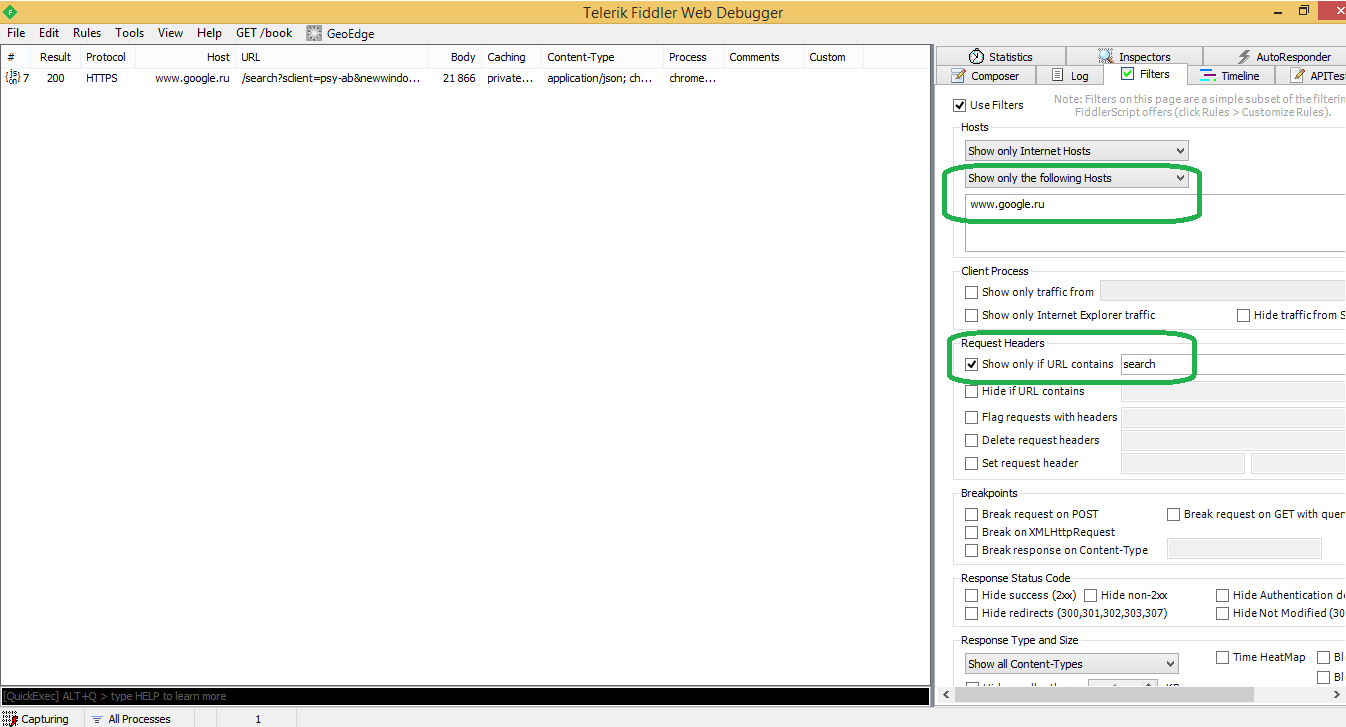This screenshot has width=1346, height=727.
Task: Open the Rules menu
Action: pyautogui.click(x=87, y=33)
